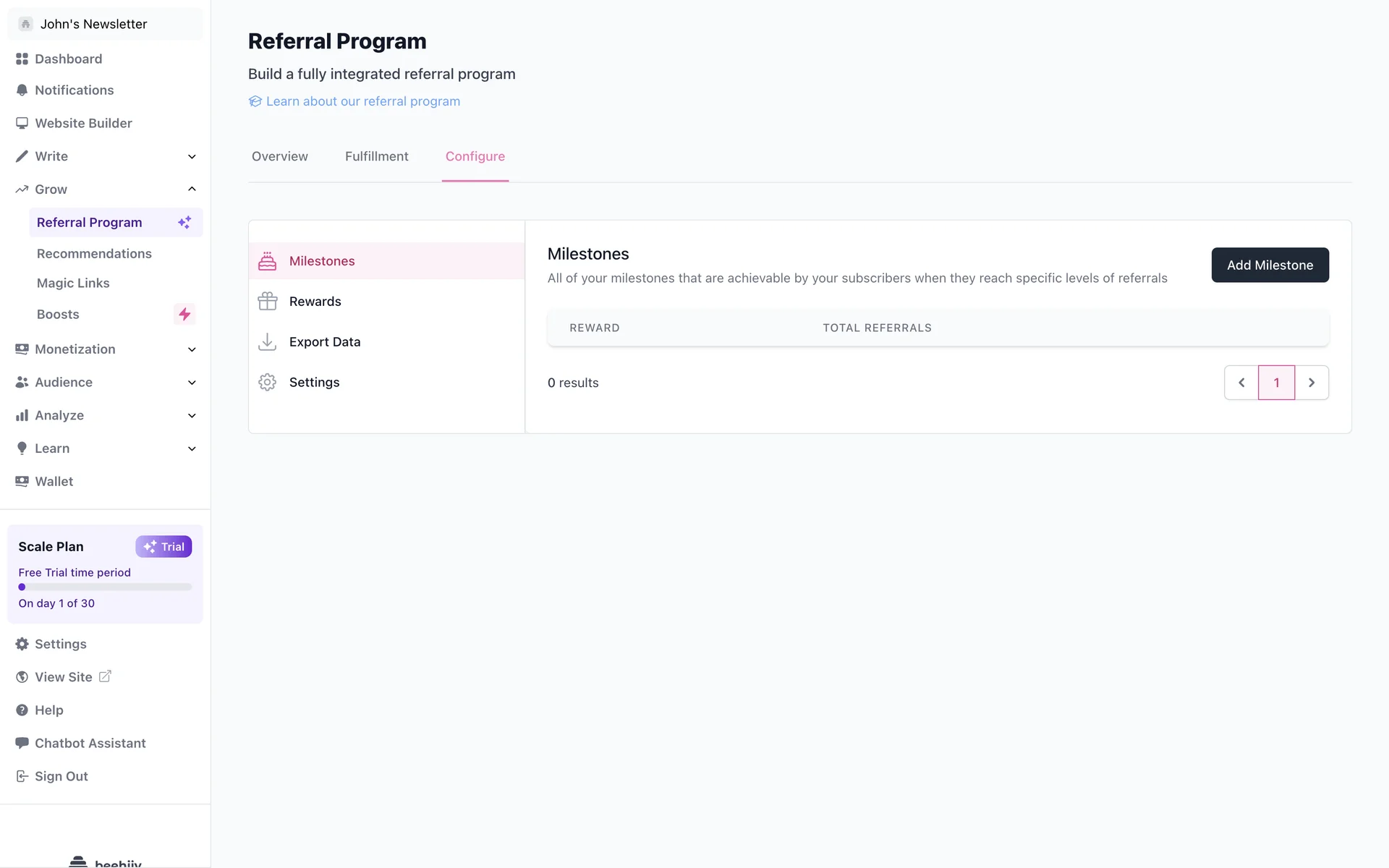Expand the Monetization section chevron

pyautogui.click(x=192, y=349)
